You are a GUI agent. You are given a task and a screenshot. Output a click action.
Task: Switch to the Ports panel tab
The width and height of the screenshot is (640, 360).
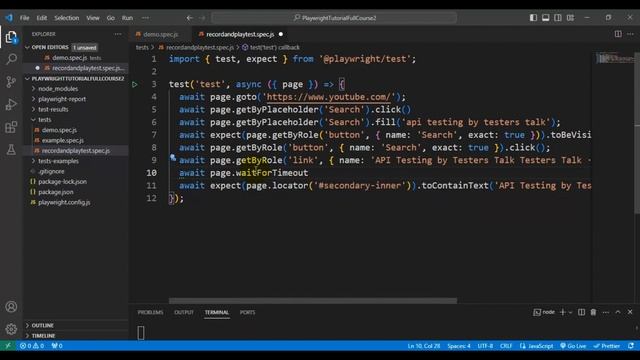(x=247, y=312)
